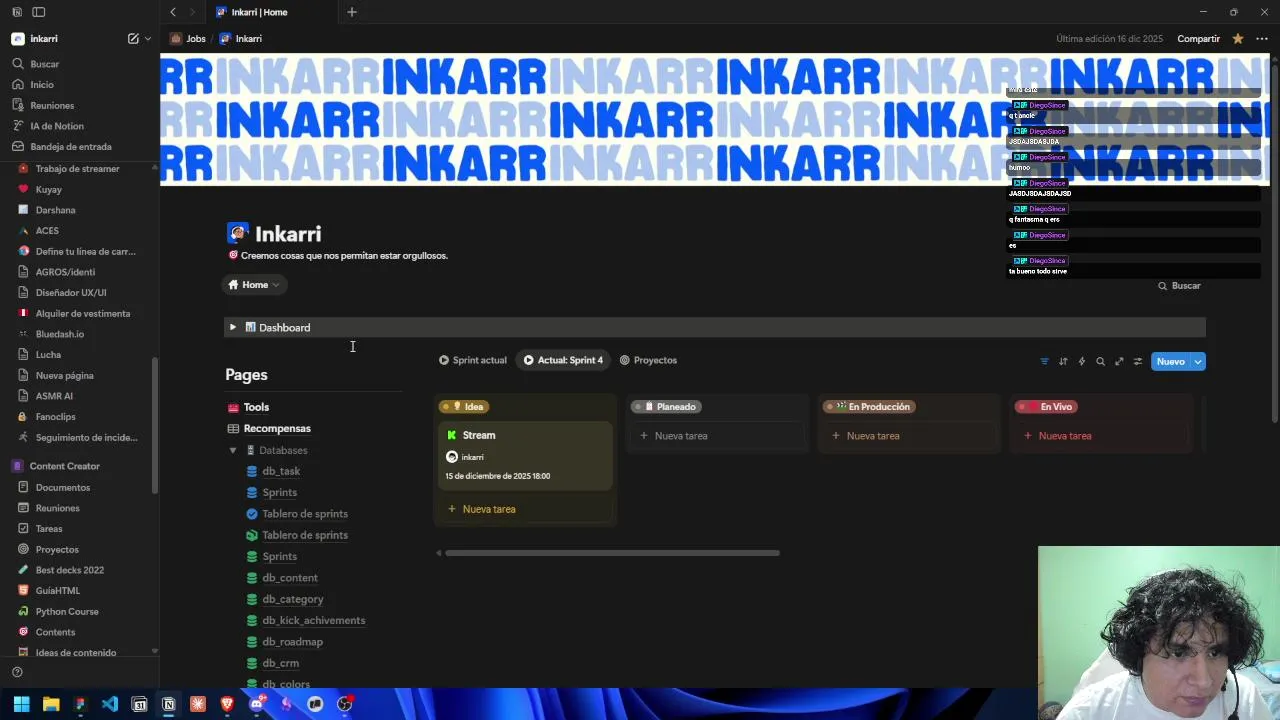Viewport: 1280px width, 720px height.
Task: Click the Buscar field at right
Action: coord(1180,286)
